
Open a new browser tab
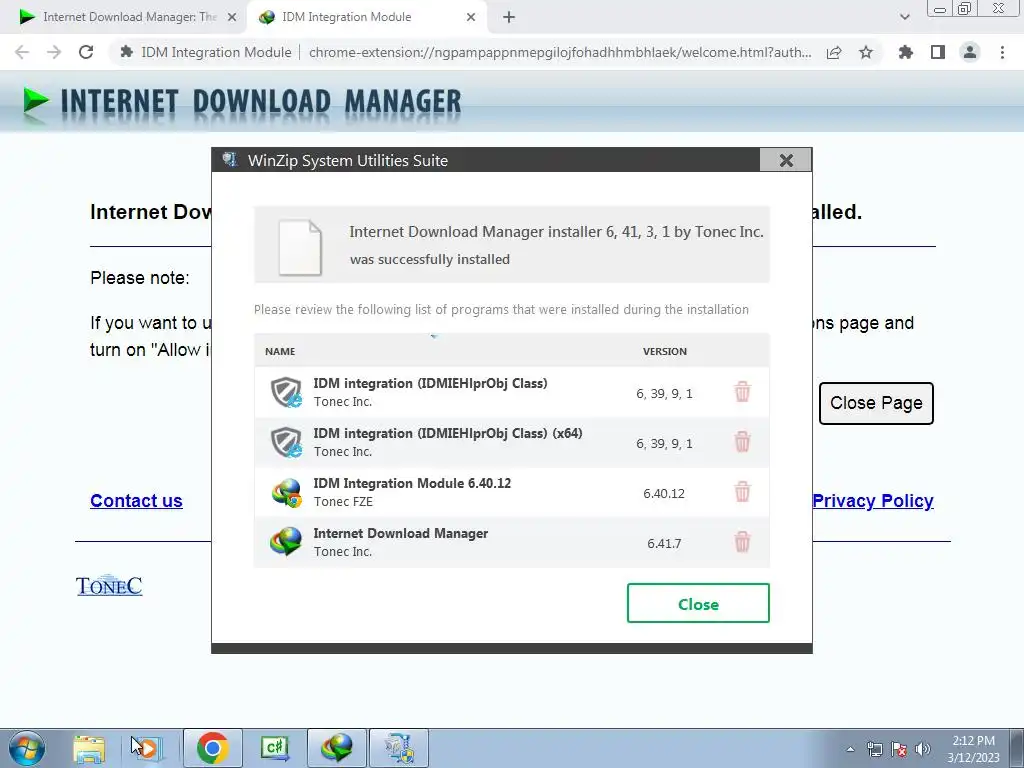[x=509, y=18]
